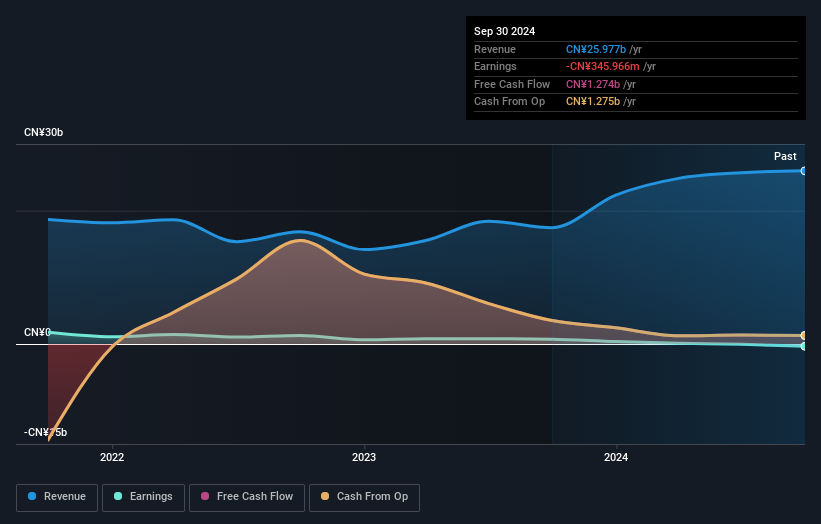The image size is (821, 524).
Task: Toggle the Earnings legend series
Action: click(143, 497)
